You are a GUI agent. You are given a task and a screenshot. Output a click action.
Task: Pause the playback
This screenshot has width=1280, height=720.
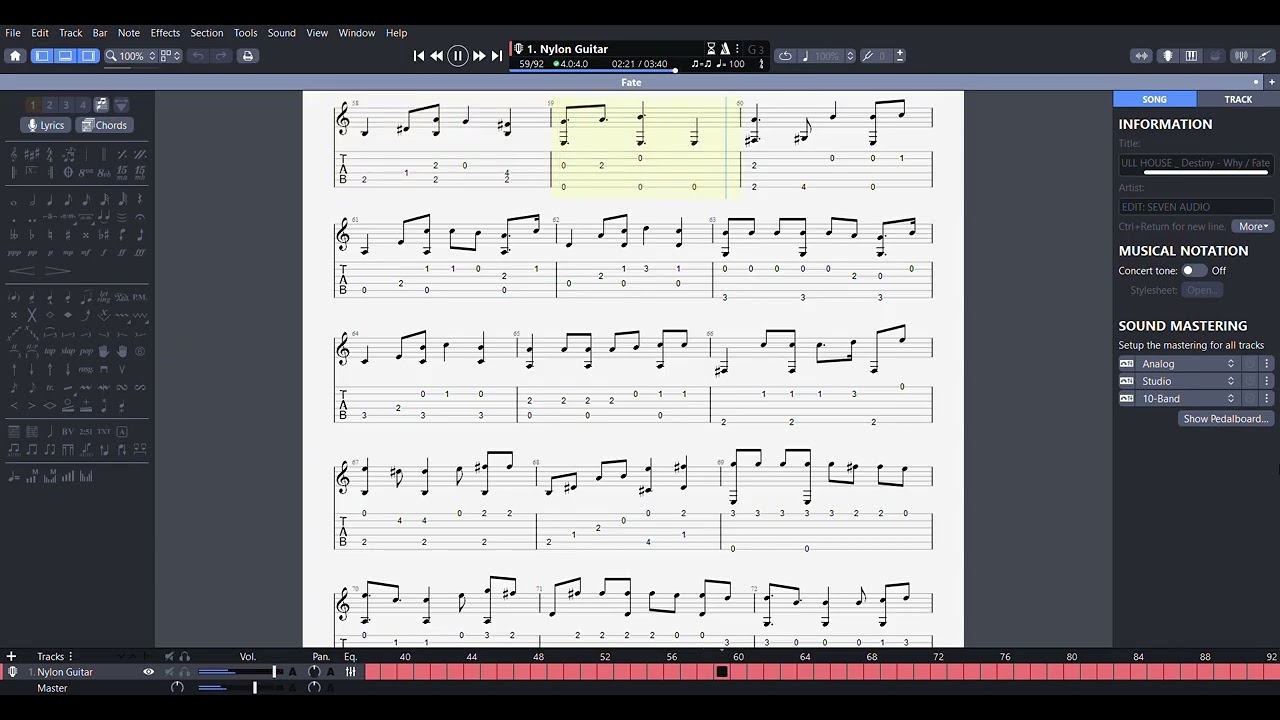pyautogui.click(x=458, y=56)
